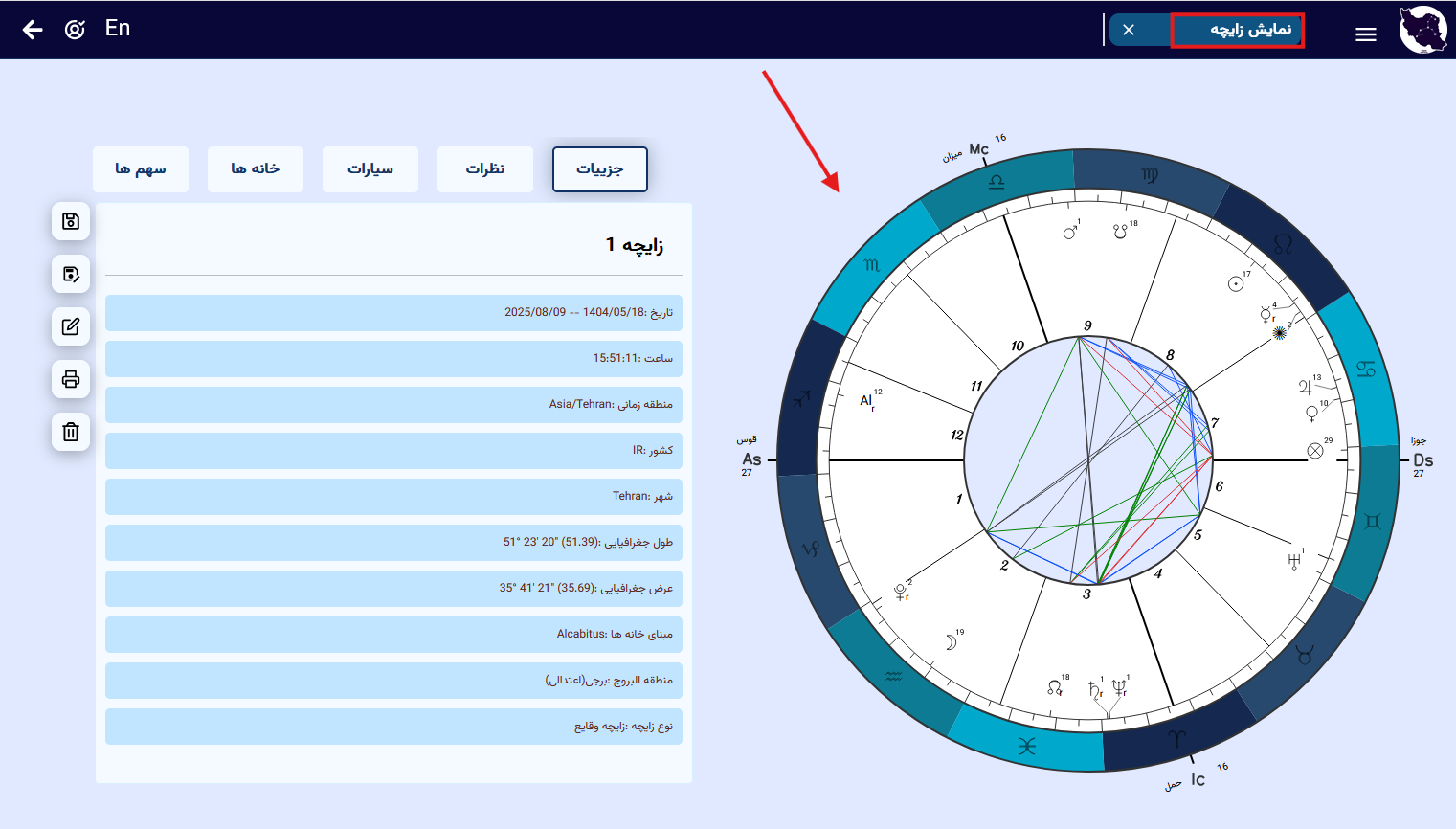Close the نمایش زایچه tab with X
The width and height of the screenshot is (1456, 829).
click(1129, 30)
